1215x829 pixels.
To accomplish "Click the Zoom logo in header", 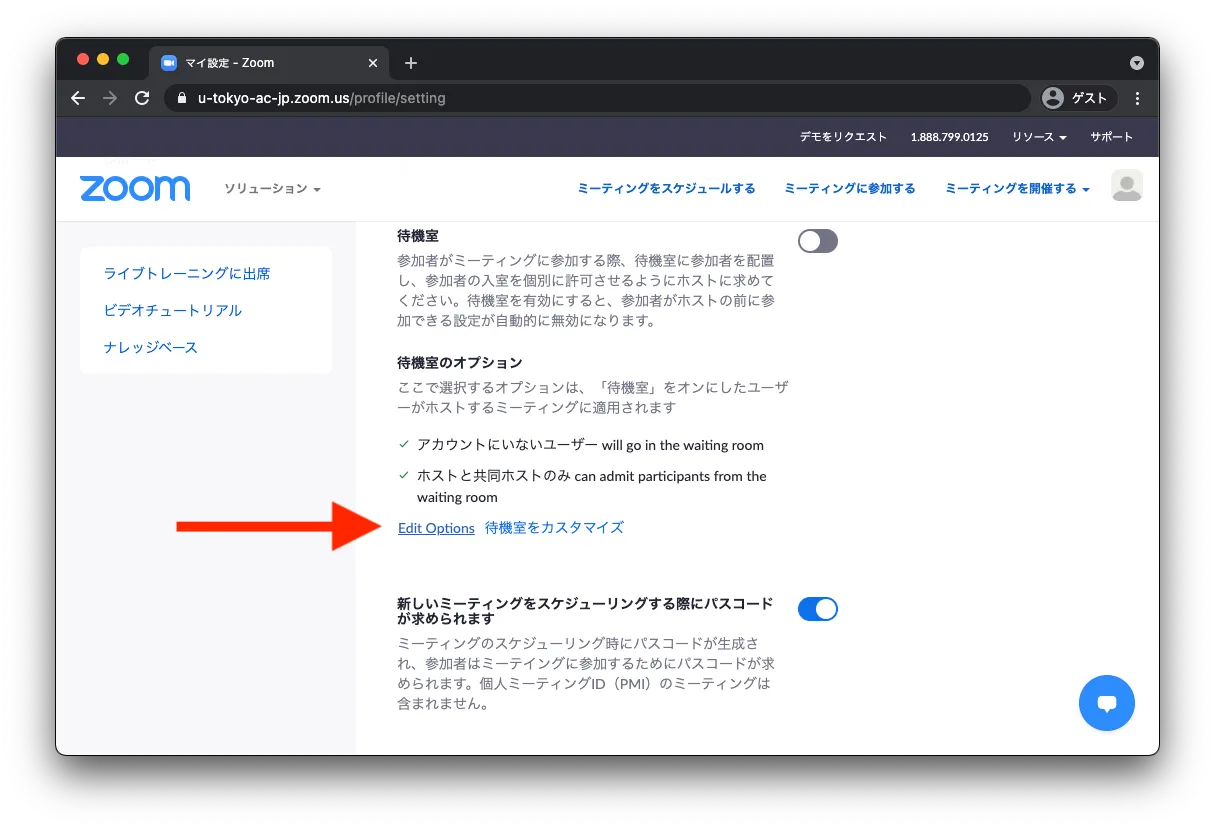I will pos(135,188).
